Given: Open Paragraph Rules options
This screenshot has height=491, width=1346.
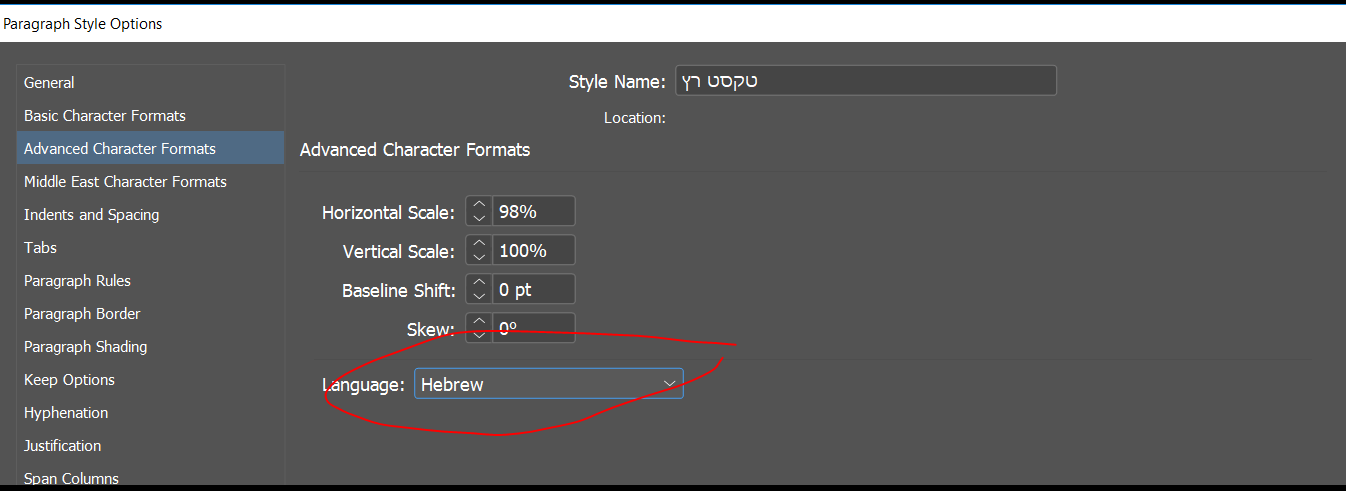Looking at the screenshot, I should tap(78, 281).
